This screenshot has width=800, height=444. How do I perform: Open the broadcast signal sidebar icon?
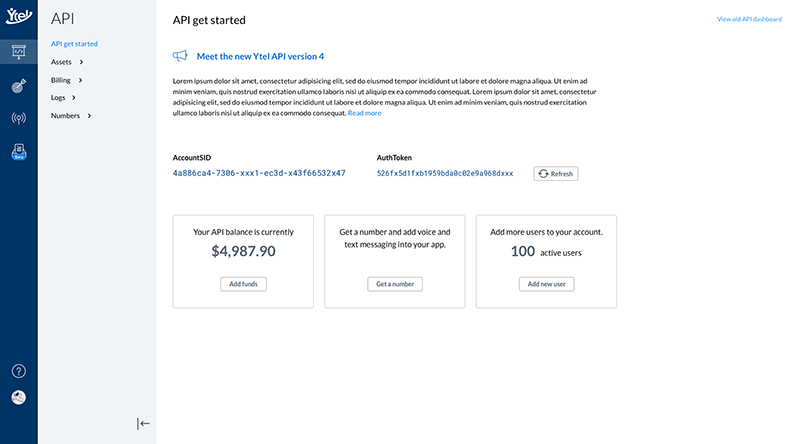tap(18, 118)
